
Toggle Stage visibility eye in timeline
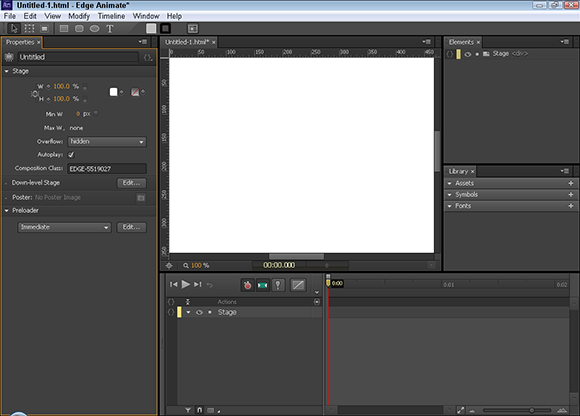tap(199, 312)
